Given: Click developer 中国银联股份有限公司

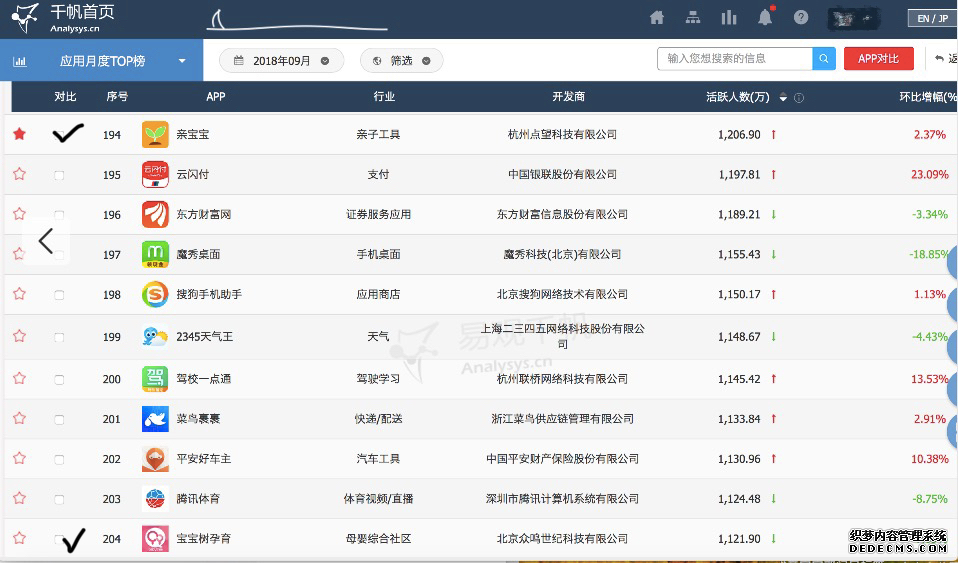Looking at the screenshot, I should tap(562, 174).
